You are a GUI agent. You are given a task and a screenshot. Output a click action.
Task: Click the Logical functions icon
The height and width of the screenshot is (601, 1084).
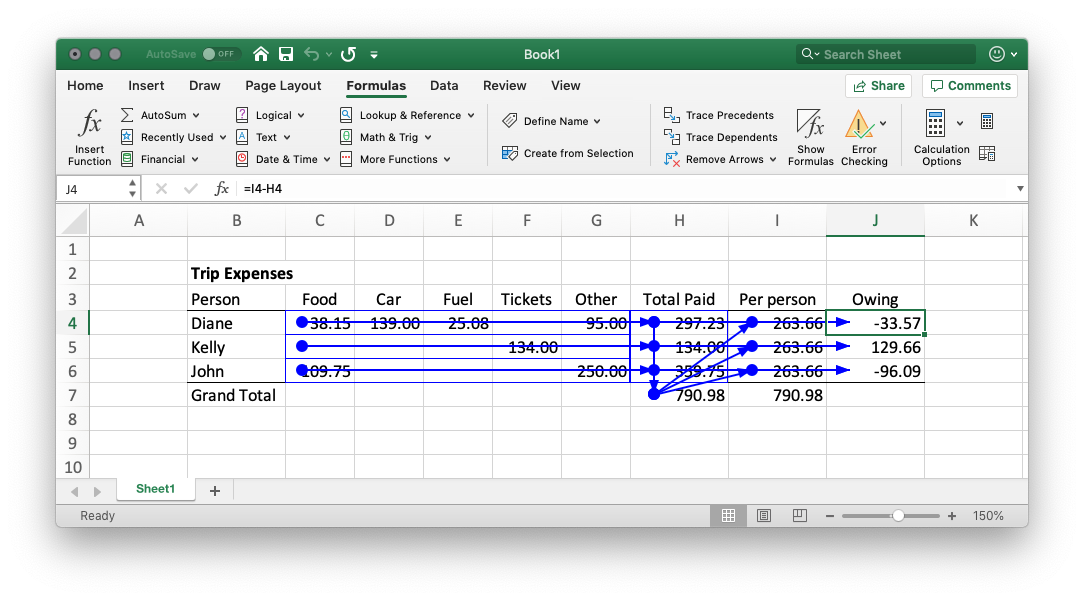point(242,115)
